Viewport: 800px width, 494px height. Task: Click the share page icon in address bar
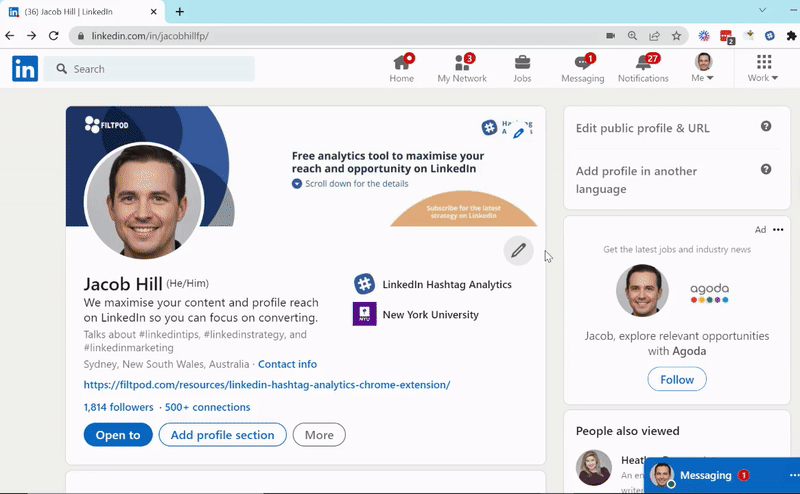654,36
